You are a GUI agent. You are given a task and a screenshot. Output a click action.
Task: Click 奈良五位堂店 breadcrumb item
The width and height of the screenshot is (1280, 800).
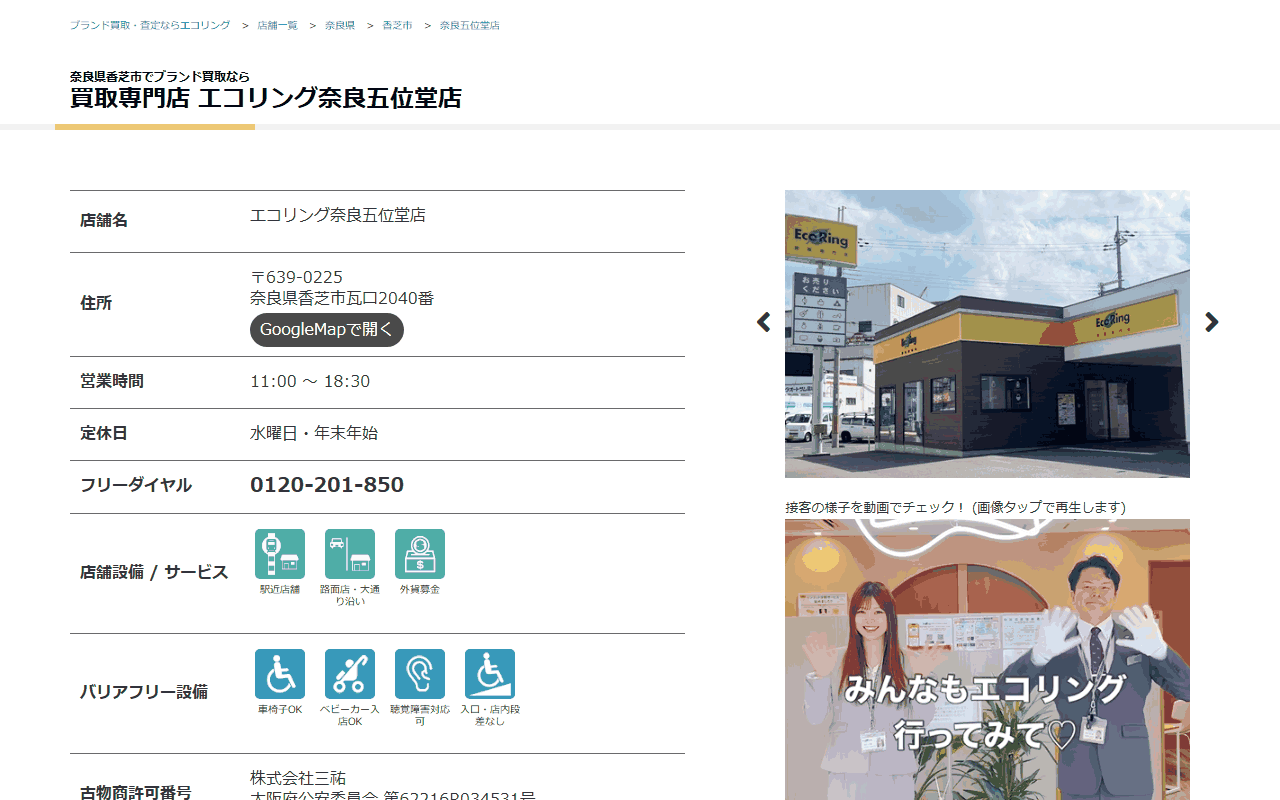(x=470, y=25)
